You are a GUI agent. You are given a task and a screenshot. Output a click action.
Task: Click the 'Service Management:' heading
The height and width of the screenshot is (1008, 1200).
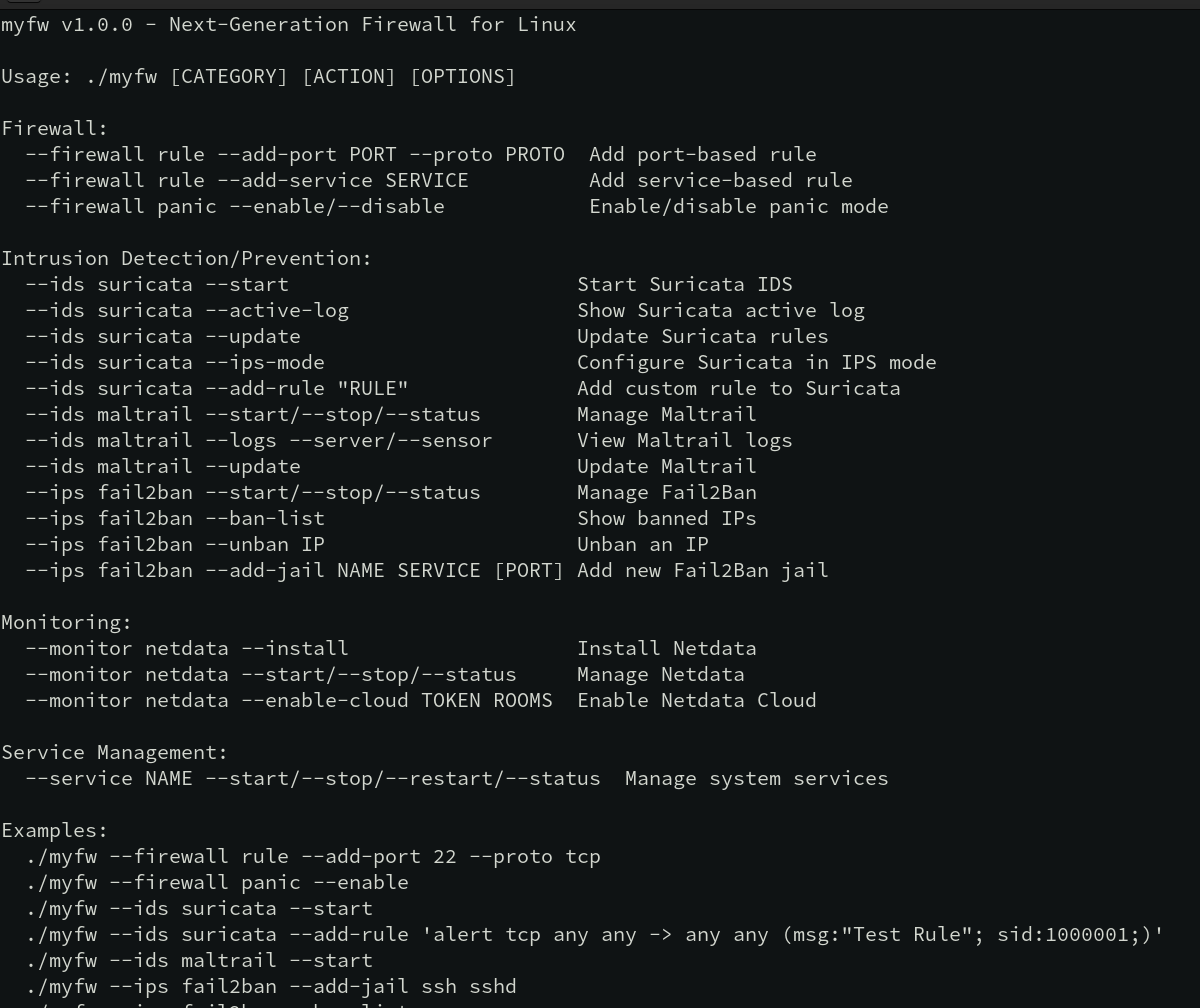point(114,752)
